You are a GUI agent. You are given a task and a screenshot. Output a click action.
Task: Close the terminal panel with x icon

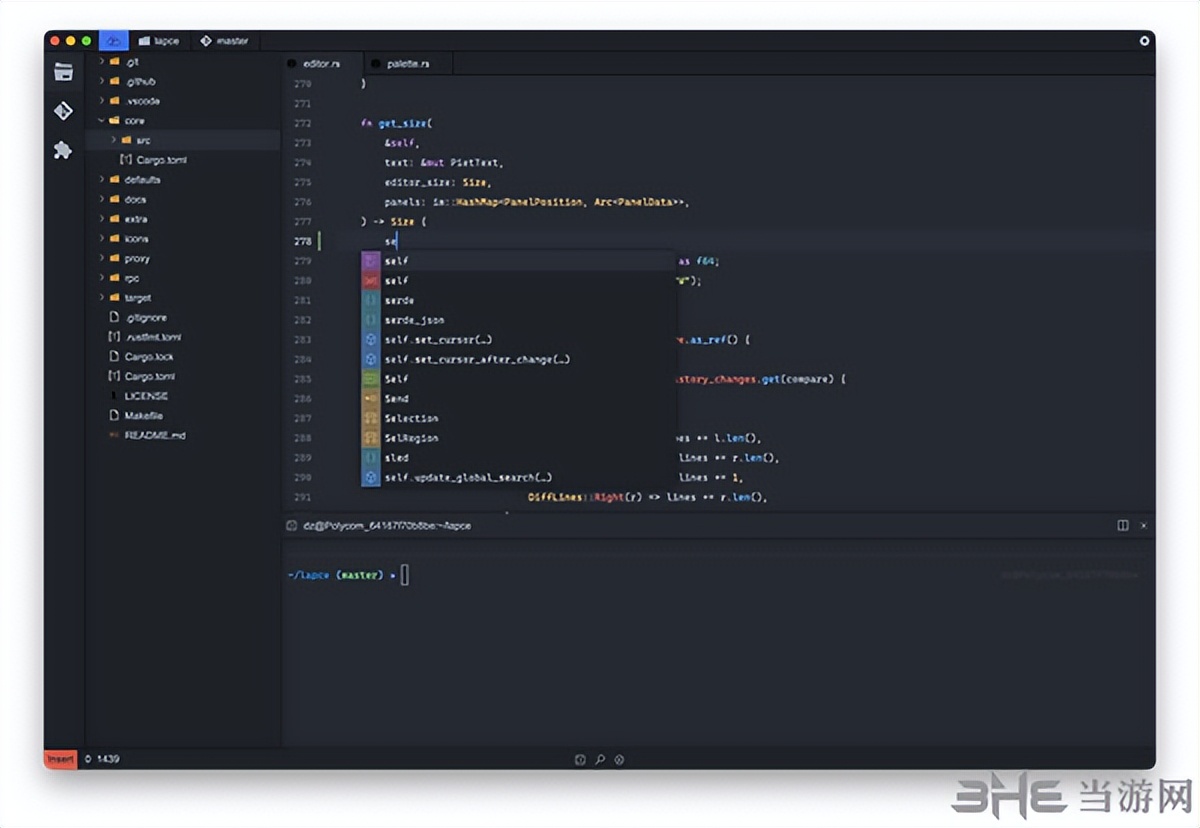coord(1143,525)
